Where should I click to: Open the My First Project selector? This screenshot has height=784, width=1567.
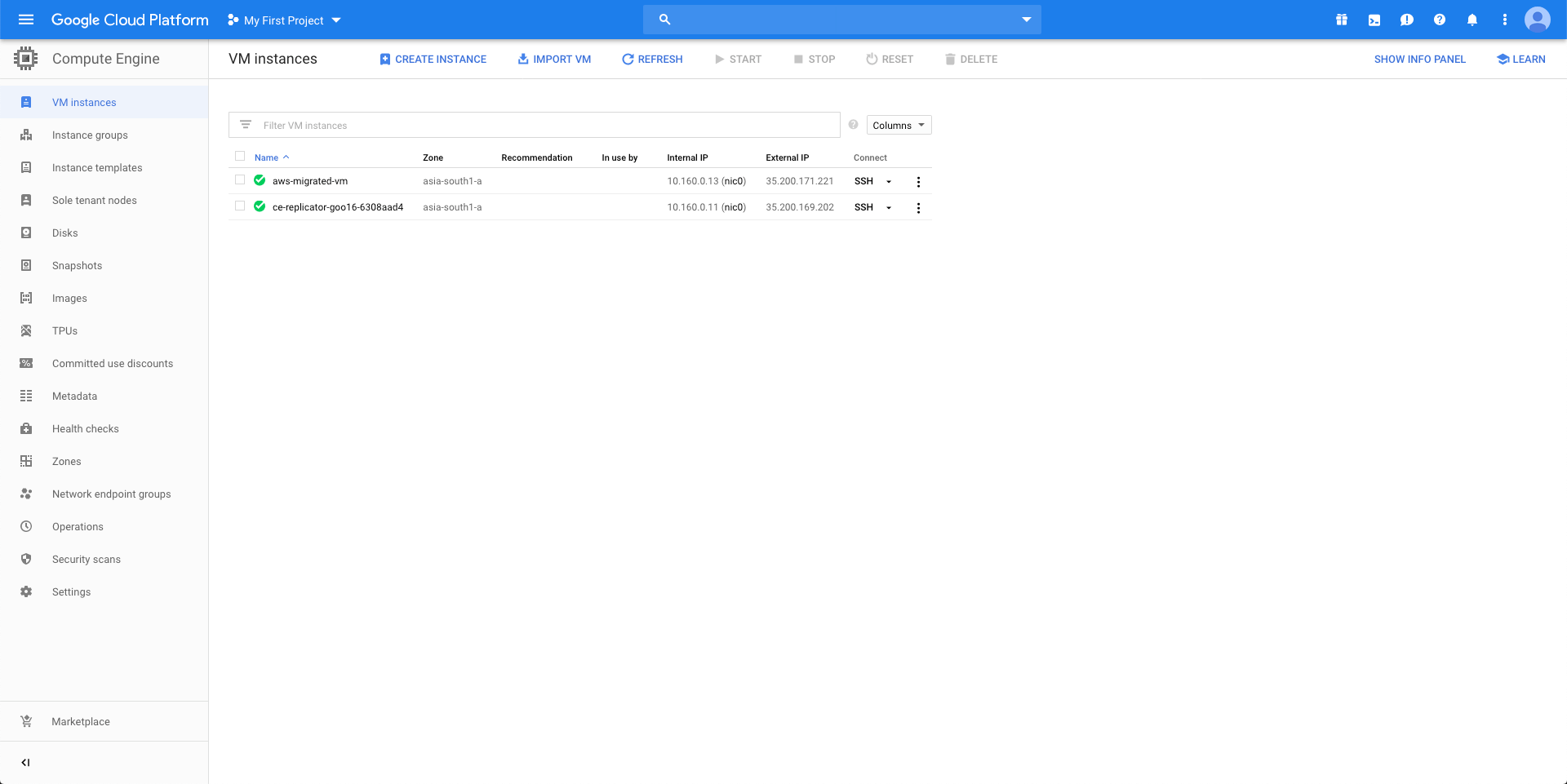tap(284, 20)
